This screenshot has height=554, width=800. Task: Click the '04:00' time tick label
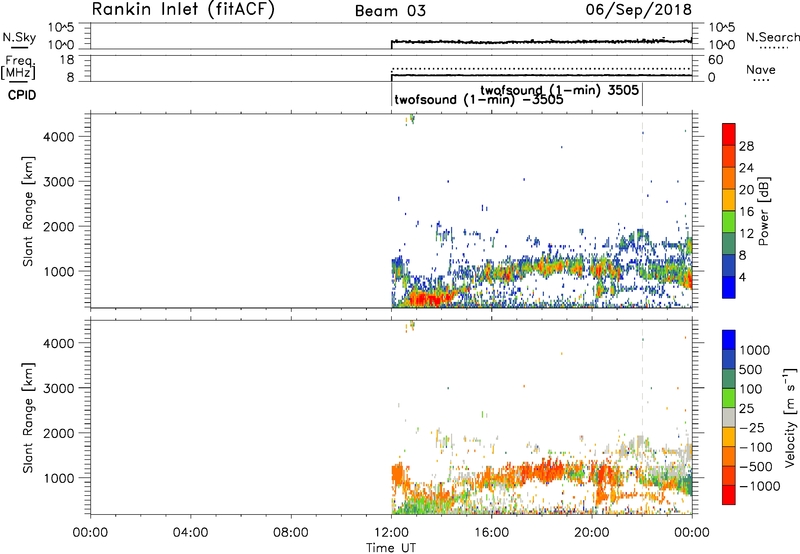(191, 533)
